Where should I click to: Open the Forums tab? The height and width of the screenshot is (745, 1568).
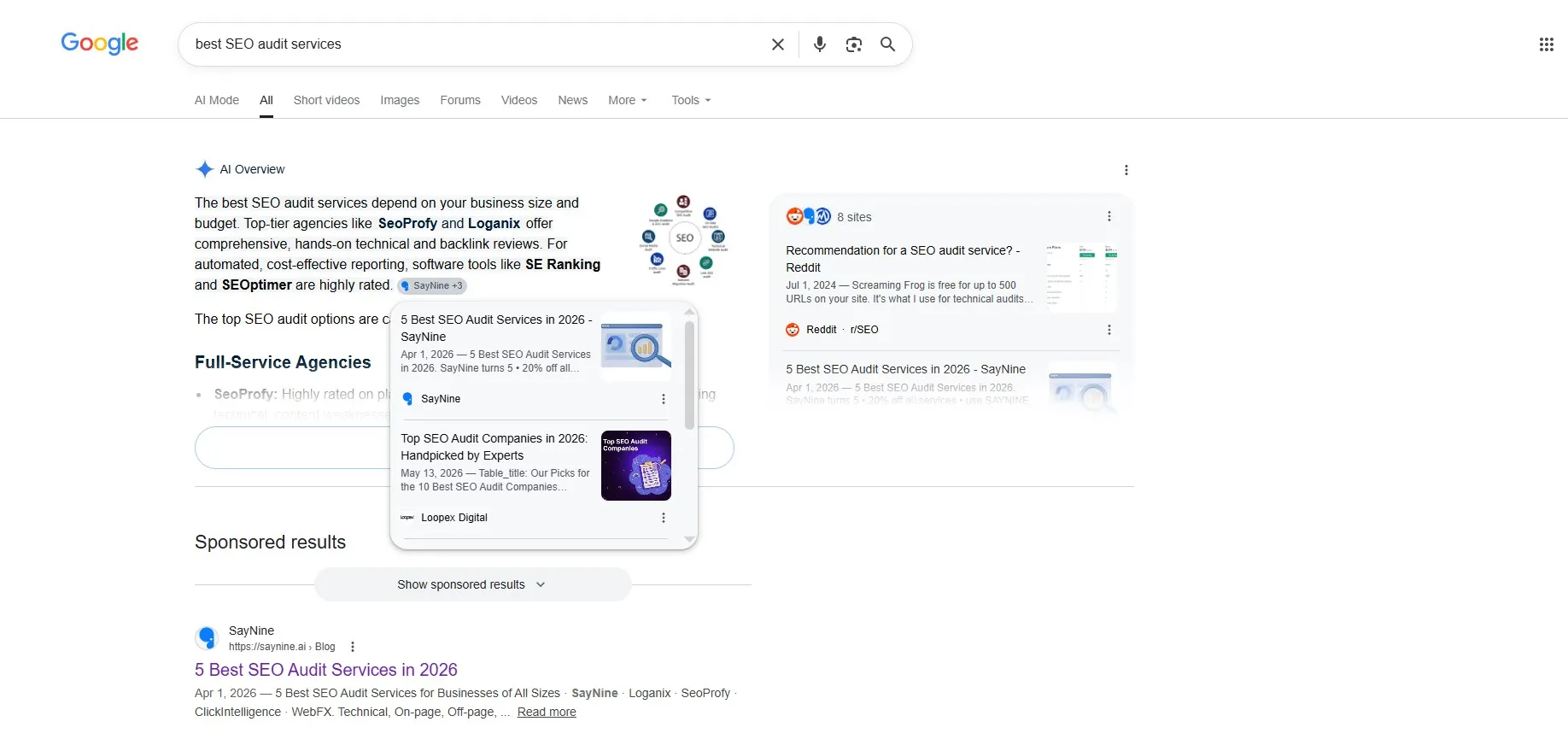pos(460,100)
